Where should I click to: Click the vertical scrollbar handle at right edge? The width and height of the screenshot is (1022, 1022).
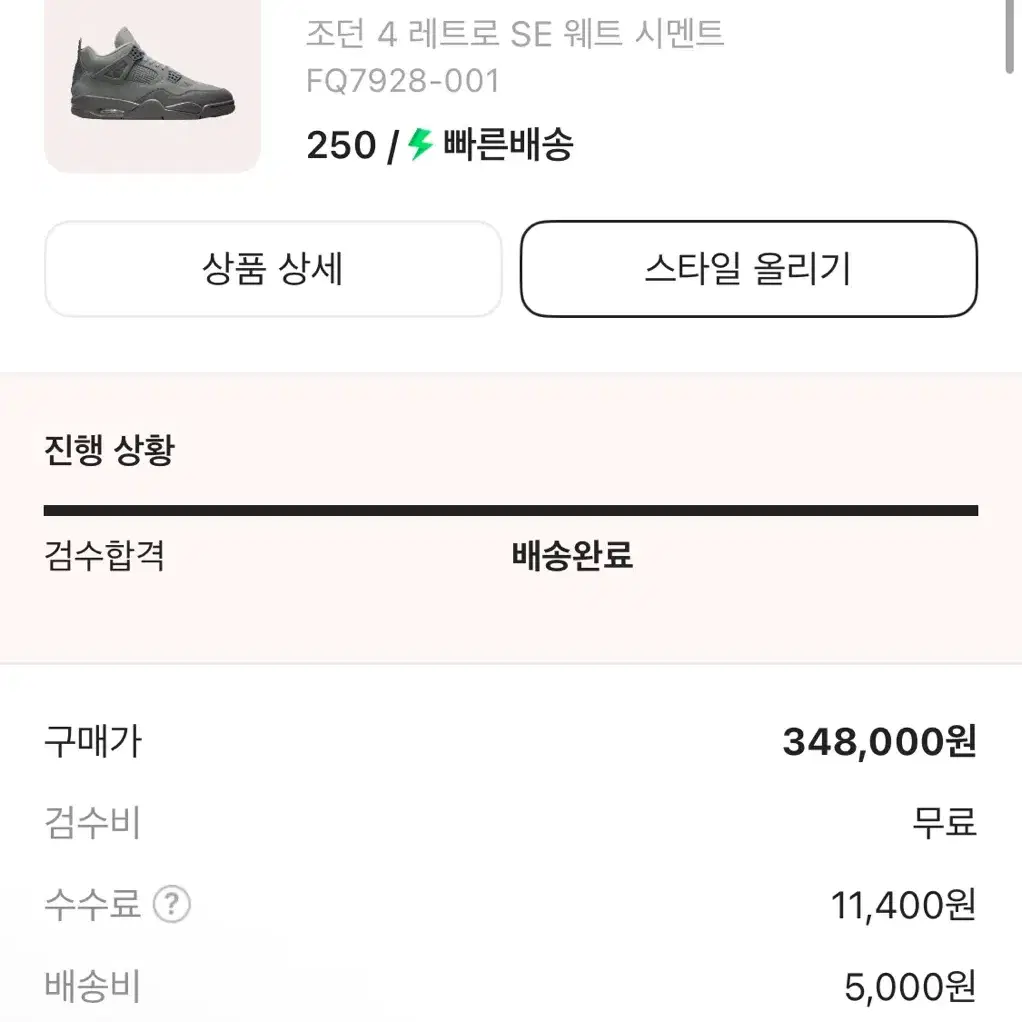(x=1010, y=36)
